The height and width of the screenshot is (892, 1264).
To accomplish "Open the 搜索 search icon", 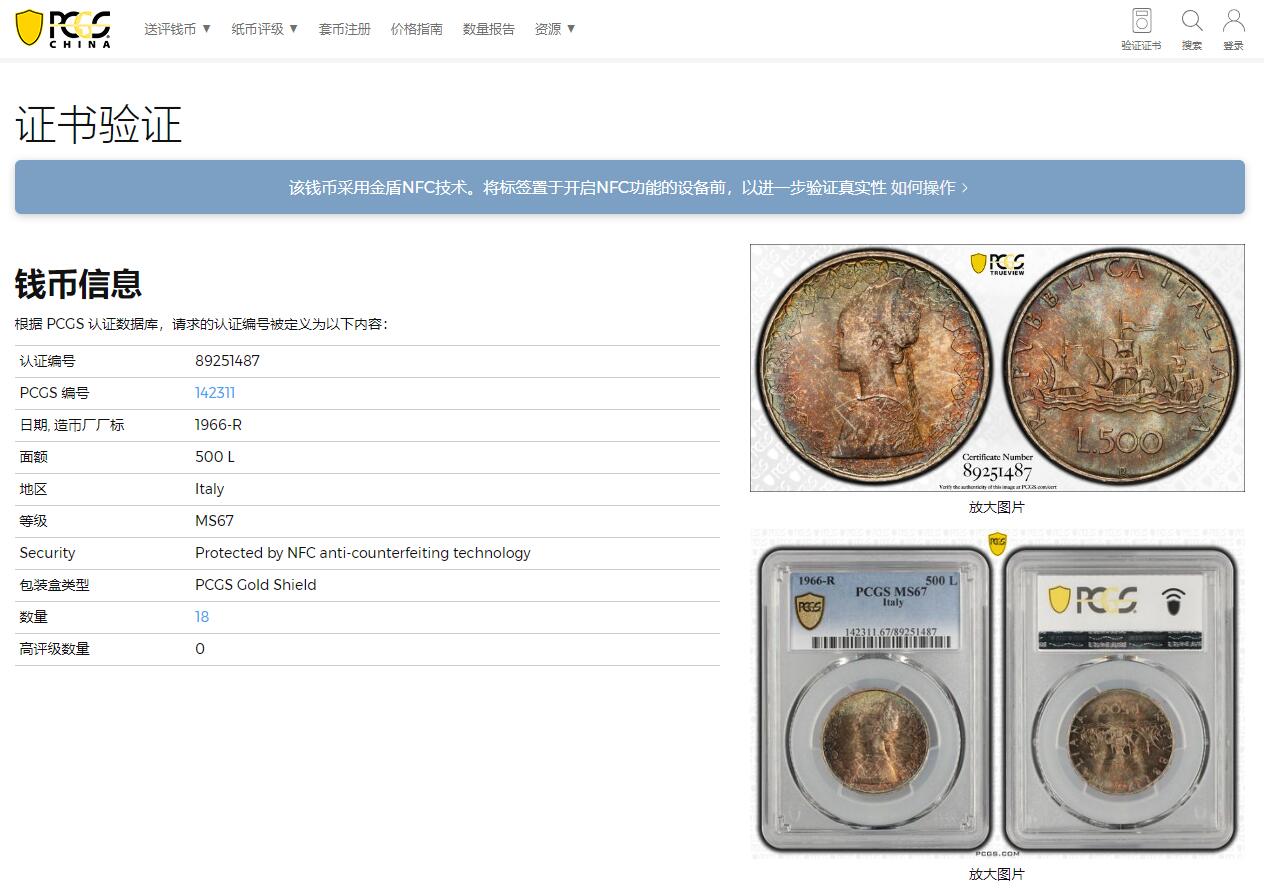I will pyautogui.click(x=1192, y=29).
